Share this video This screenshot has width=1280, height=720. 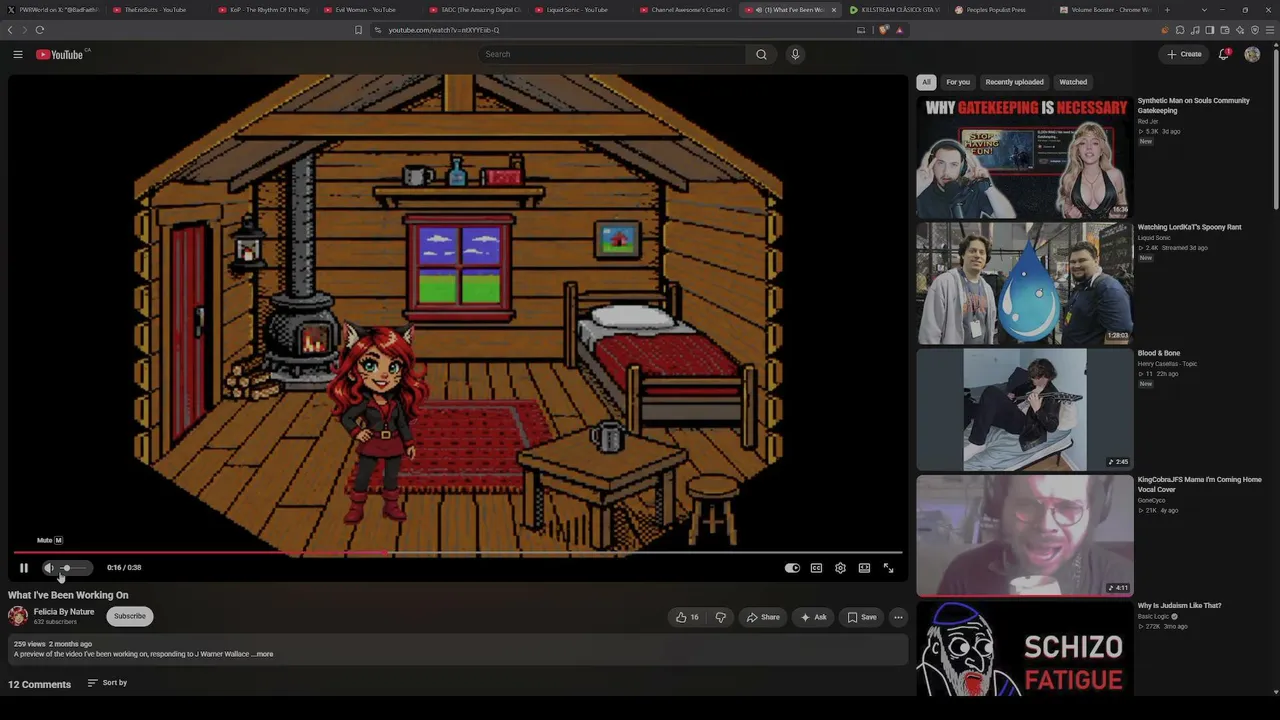(763, 617)
